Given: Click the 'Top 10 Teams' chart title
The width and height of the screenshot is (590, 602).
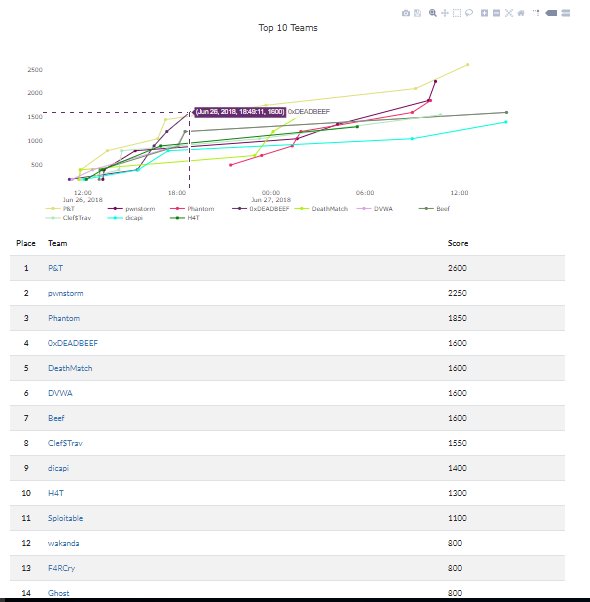Looking at the screenshot, I should [x=288, y=28].
